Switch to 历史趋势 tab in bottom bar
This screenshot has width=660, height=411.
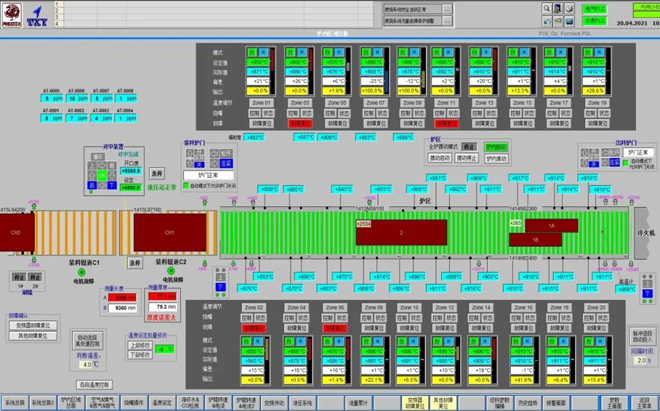pos(528,402)
